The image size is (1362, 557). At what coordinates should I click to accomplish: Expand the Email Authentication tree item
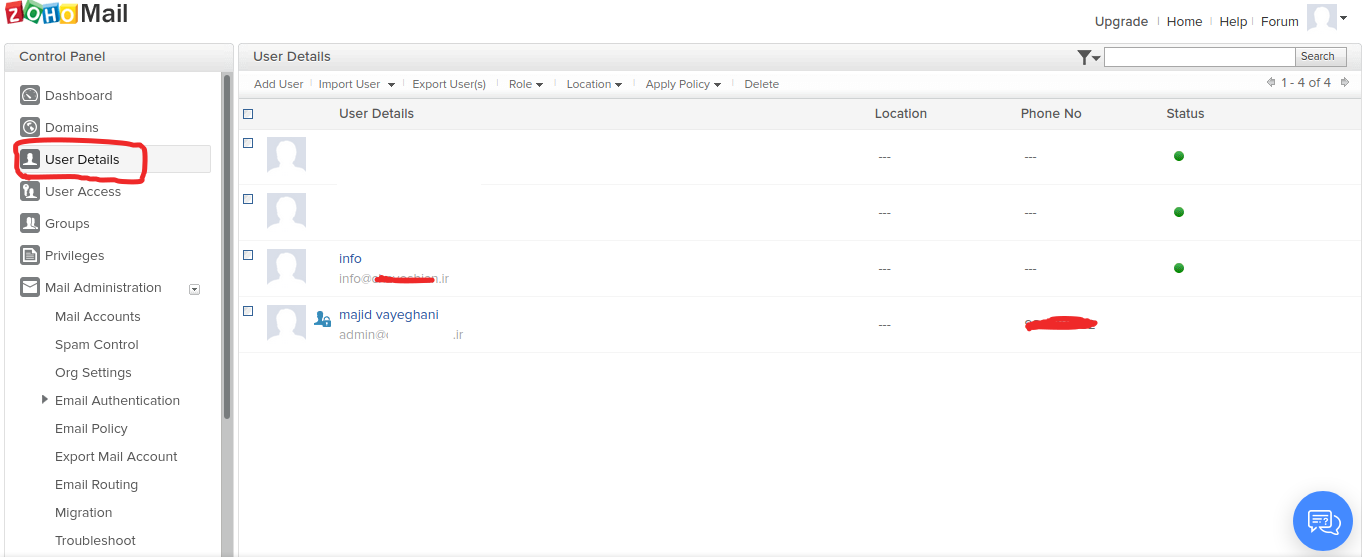[44, 400]
